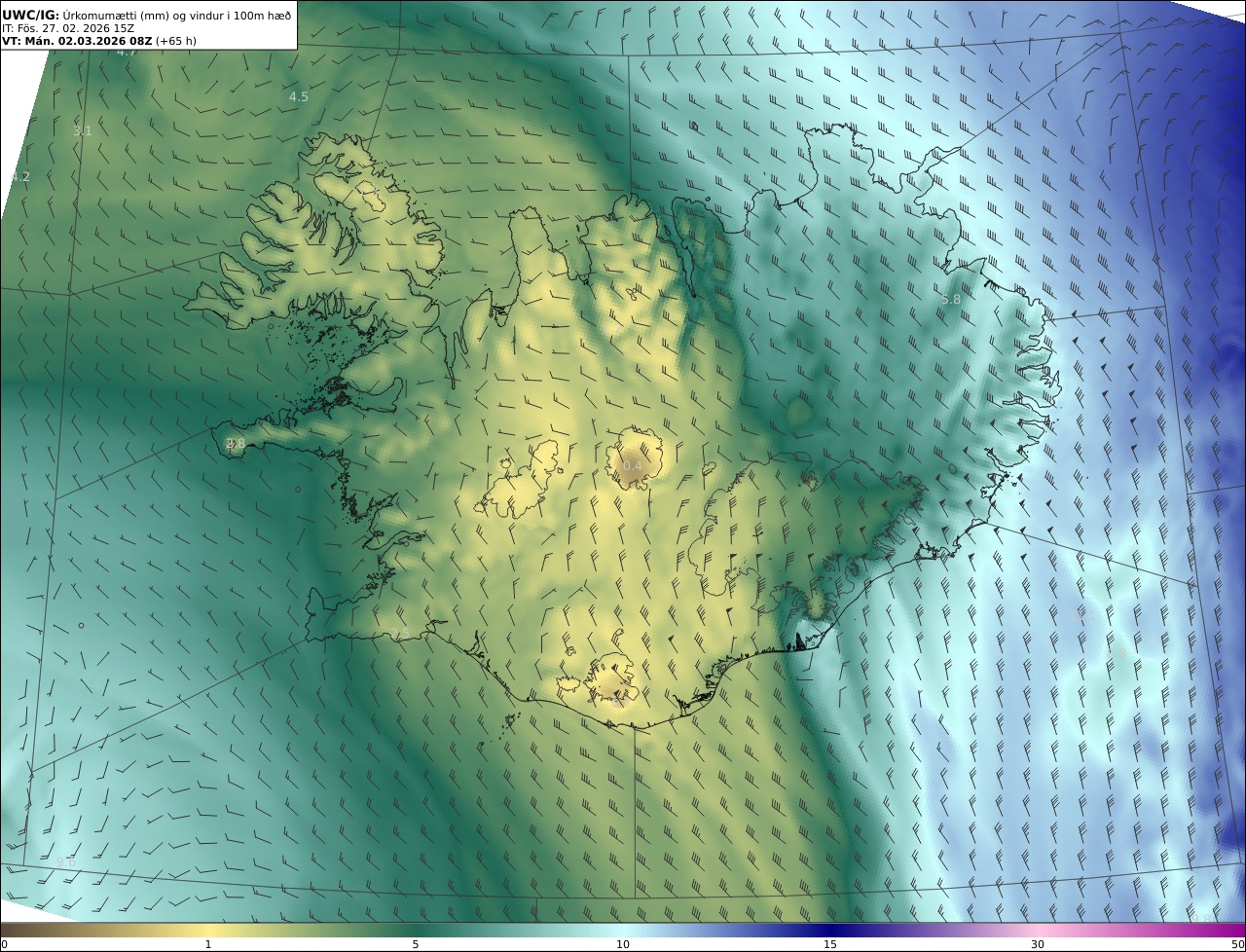Click the map value label '9.6'
Viewport: 1246px width, 952px height.
[65, 861]
